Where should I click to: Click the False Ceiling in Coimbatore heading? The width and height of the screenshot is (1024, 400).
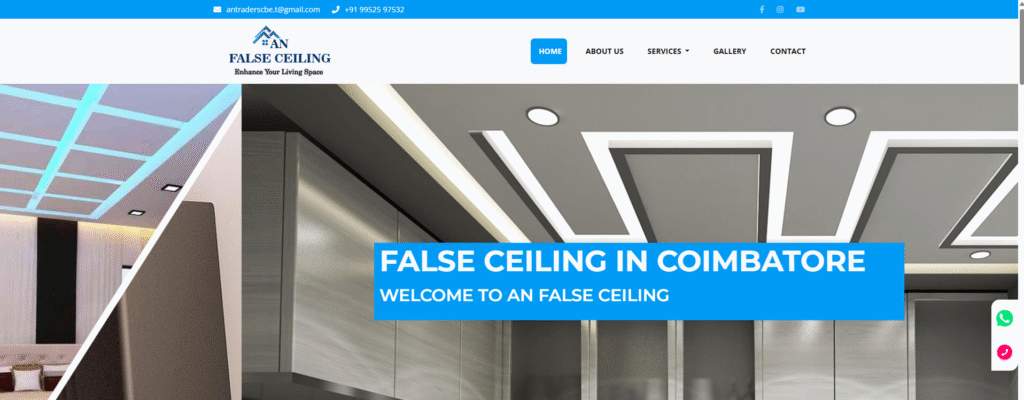coord(622,261)
